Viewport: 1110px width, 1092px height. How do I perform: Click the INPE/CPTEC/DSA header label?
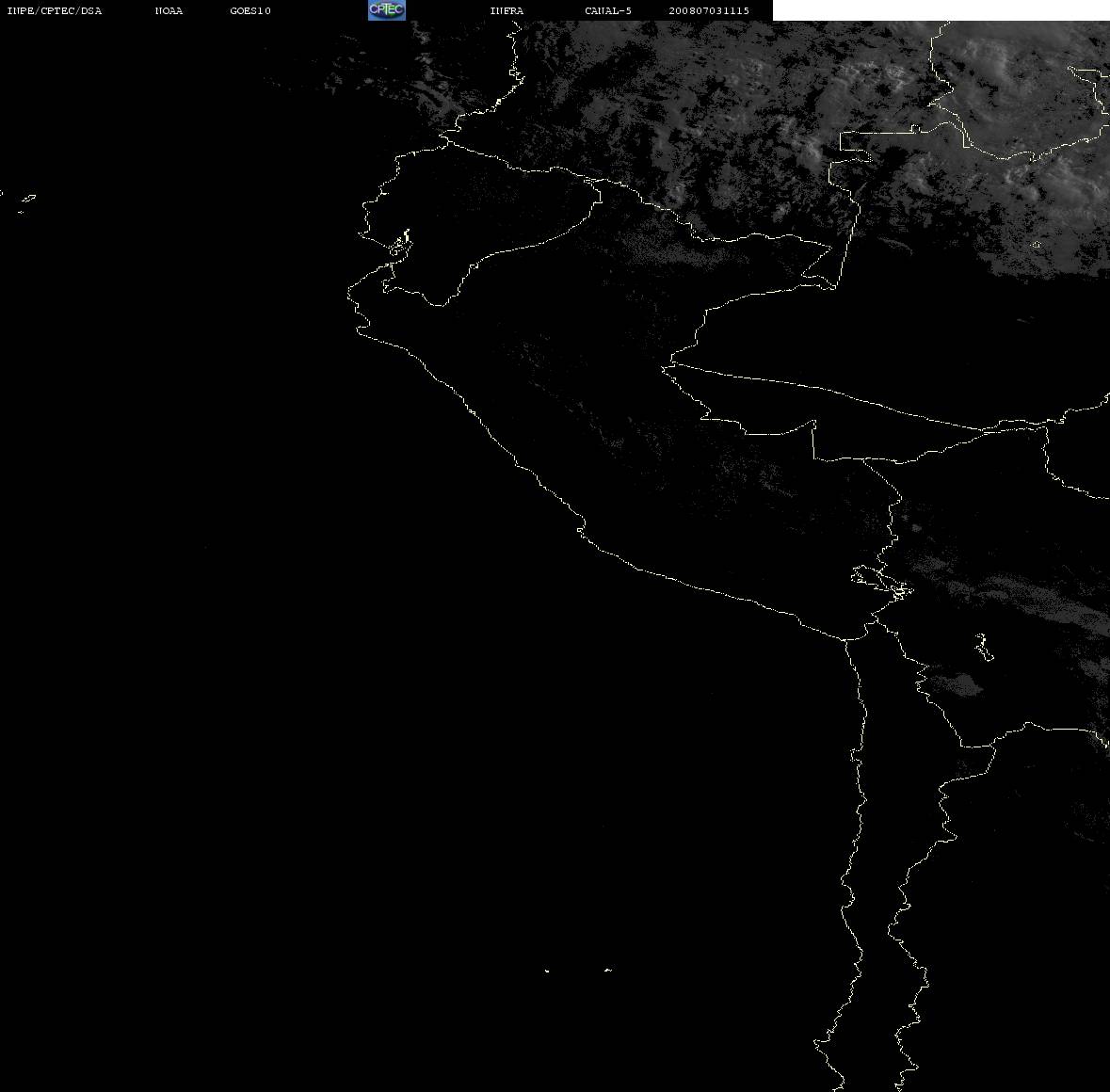(x=55, y=10)
